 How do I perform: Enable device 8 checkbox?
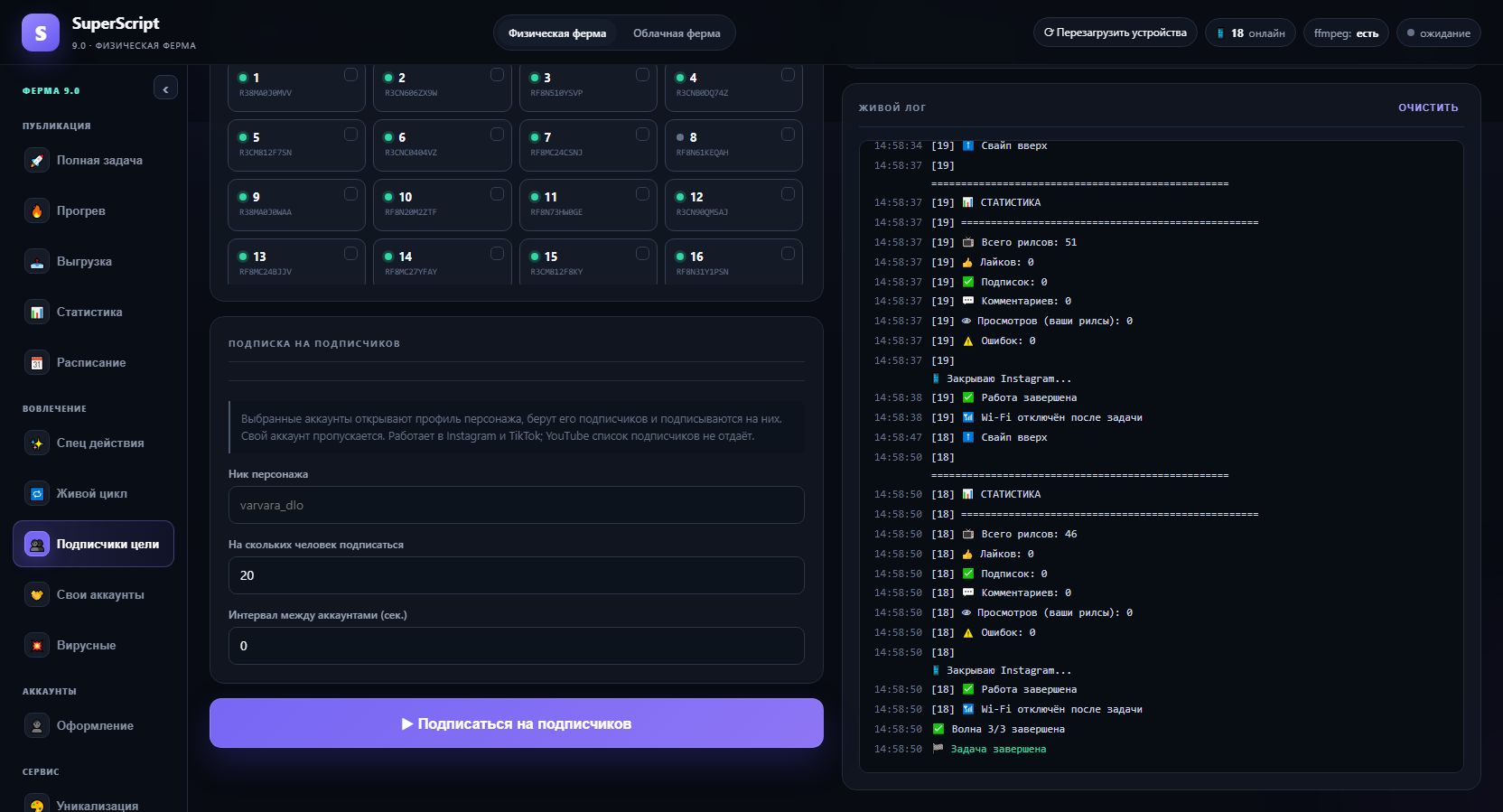point(788,135)
